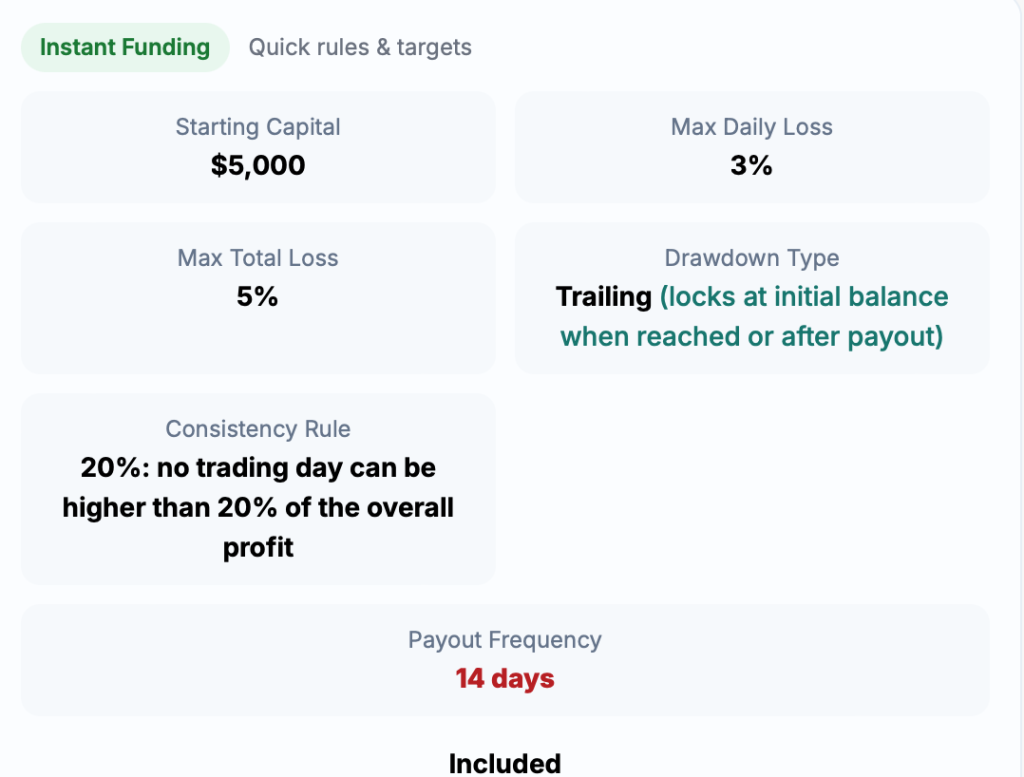This screenshot has height=777, width=1024.
Task: Select the 5% total loss value
Action: point(258,297)
